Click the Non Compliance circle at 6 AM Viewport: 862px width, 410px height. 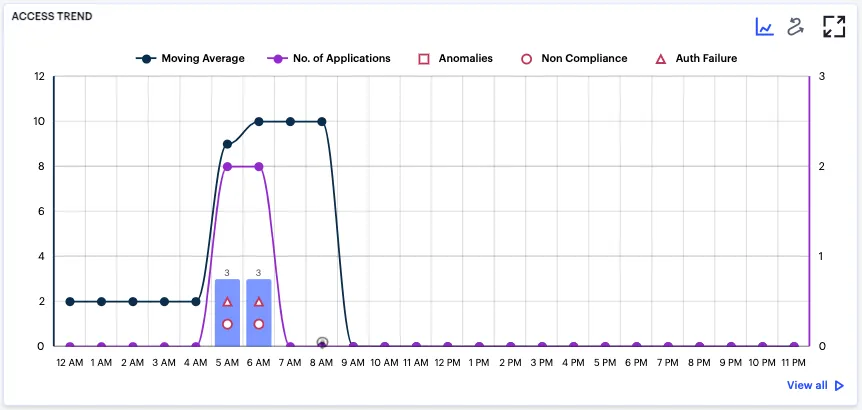[x=258, y=324]
